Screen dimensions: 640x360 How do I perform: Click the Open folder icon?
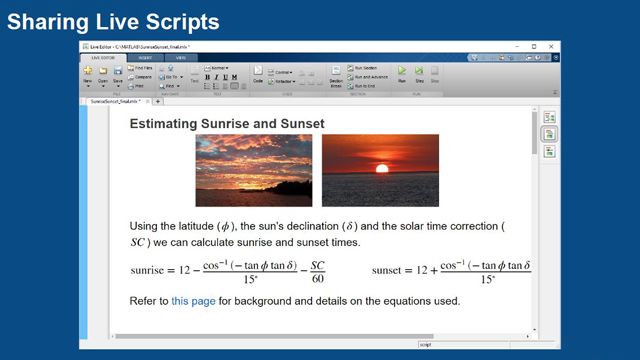click(x=103, y=71)
